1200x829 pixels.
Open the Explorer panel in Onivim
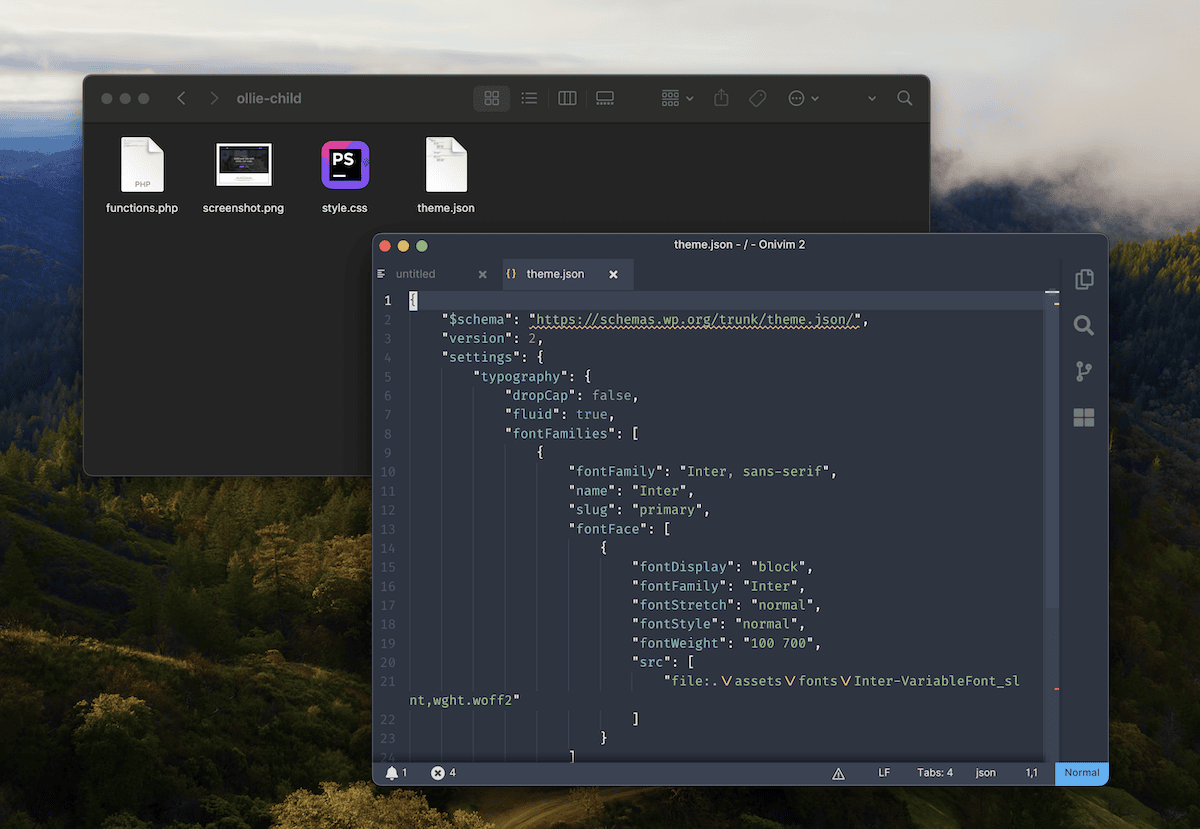click(1084, 279)
